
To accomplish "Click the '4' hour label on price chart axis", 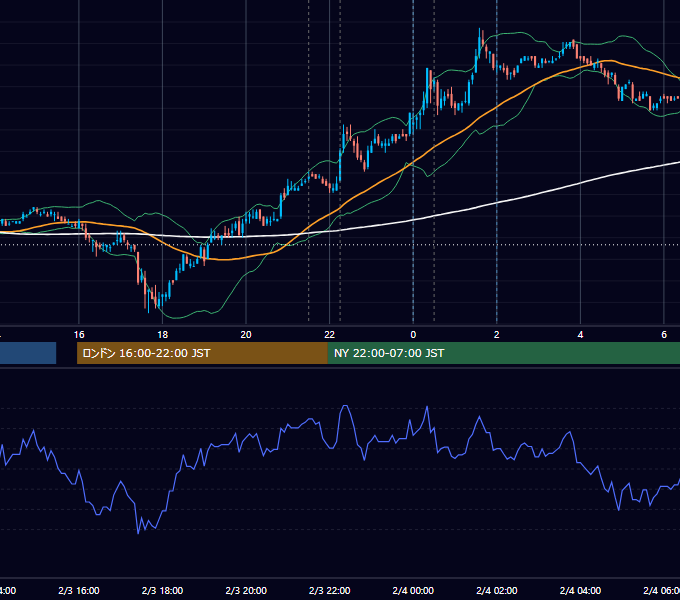I will tap(580, 335).
